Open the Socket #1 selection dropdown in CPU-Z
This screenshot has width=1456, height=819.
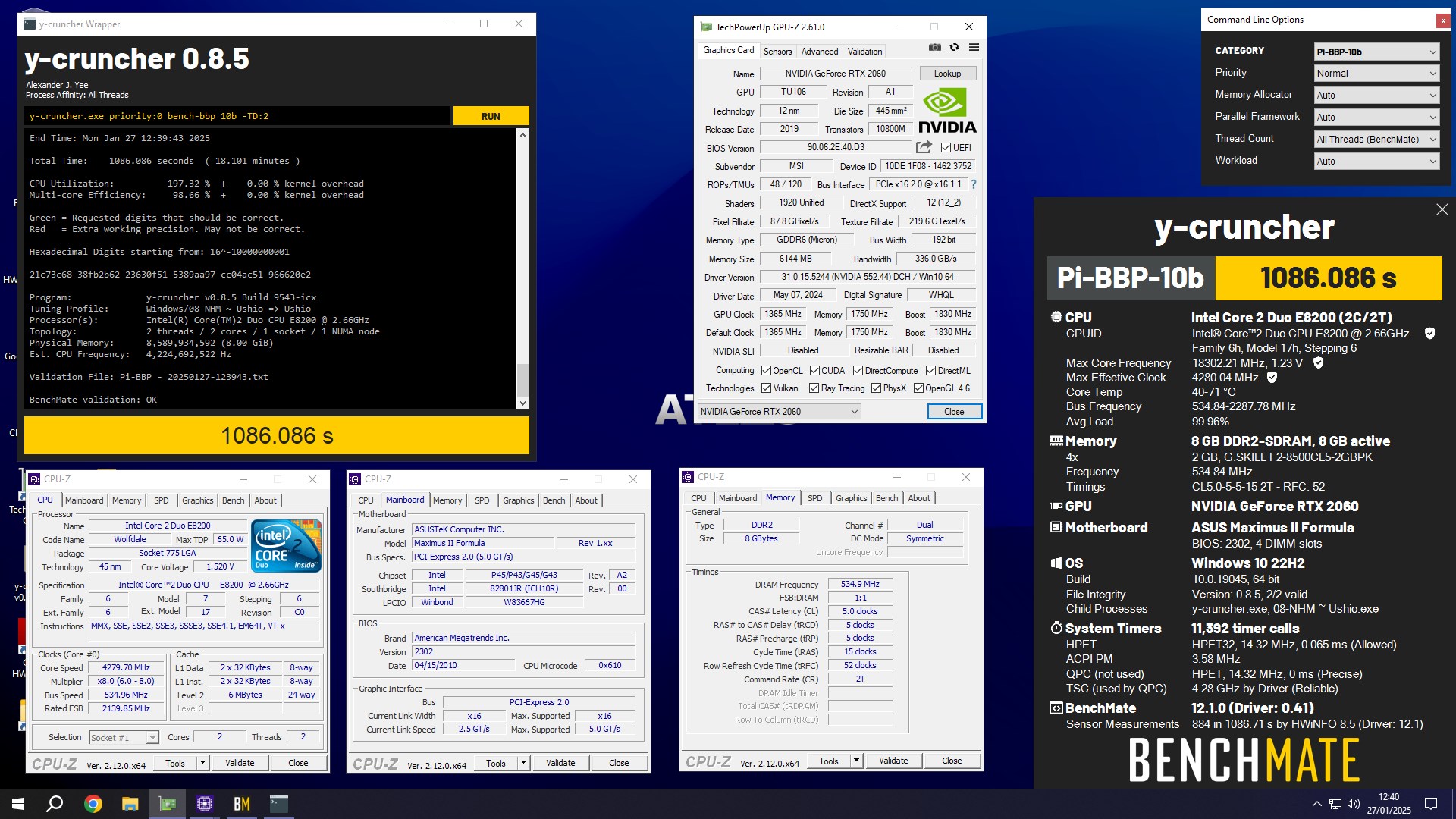pos(124,737)
